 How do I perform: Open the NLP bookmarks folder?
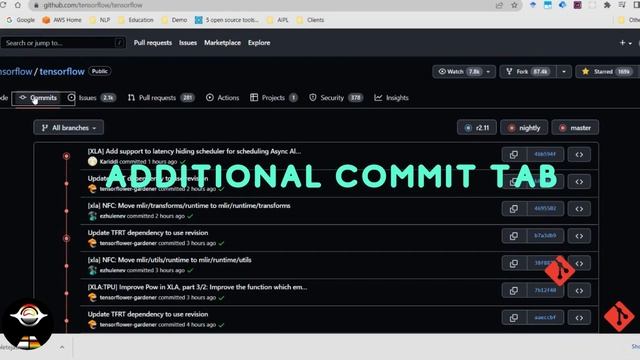point(100,20)
